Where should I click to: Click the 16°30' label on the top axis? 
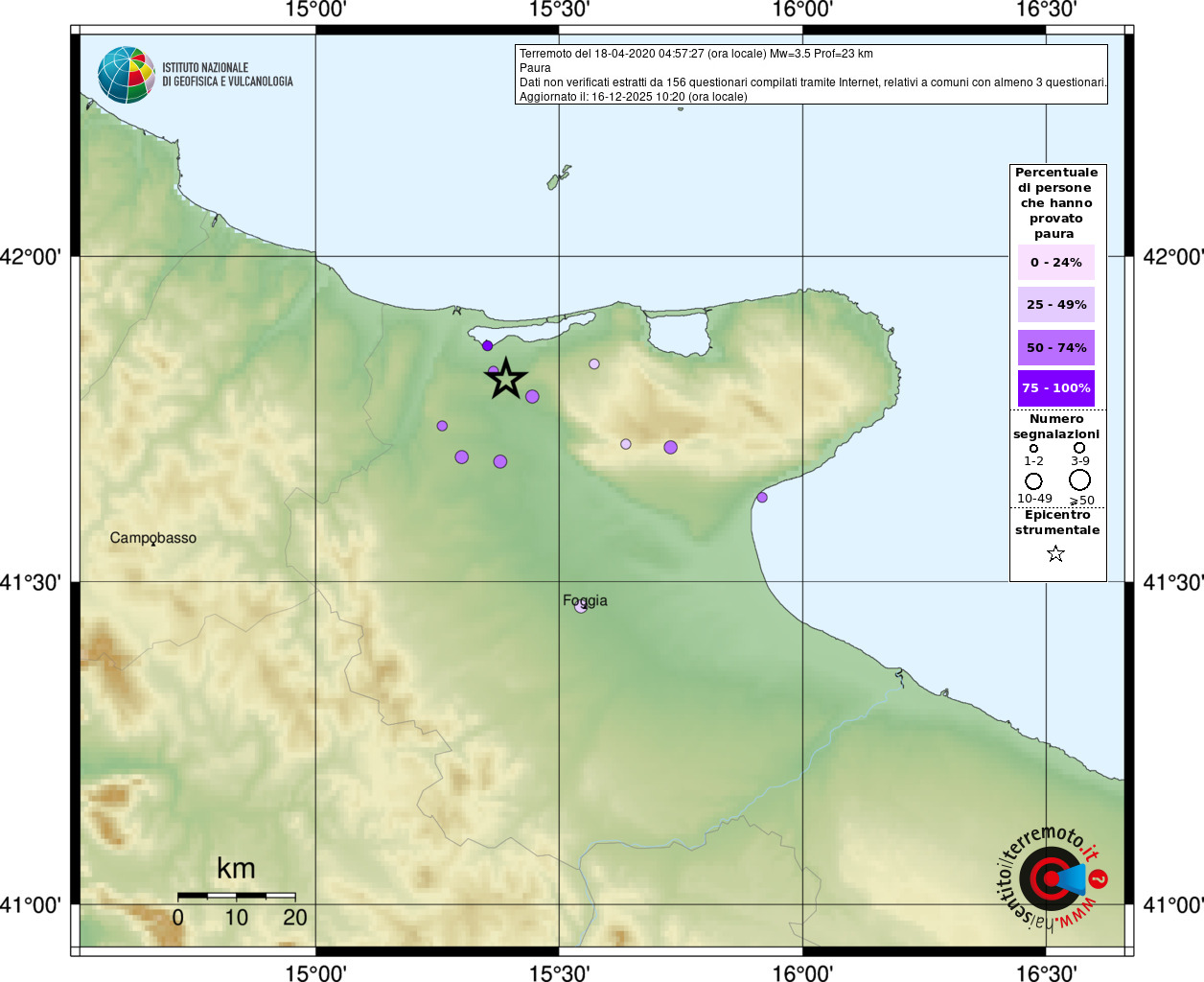pyautogui.click(x=1046, y=10)
